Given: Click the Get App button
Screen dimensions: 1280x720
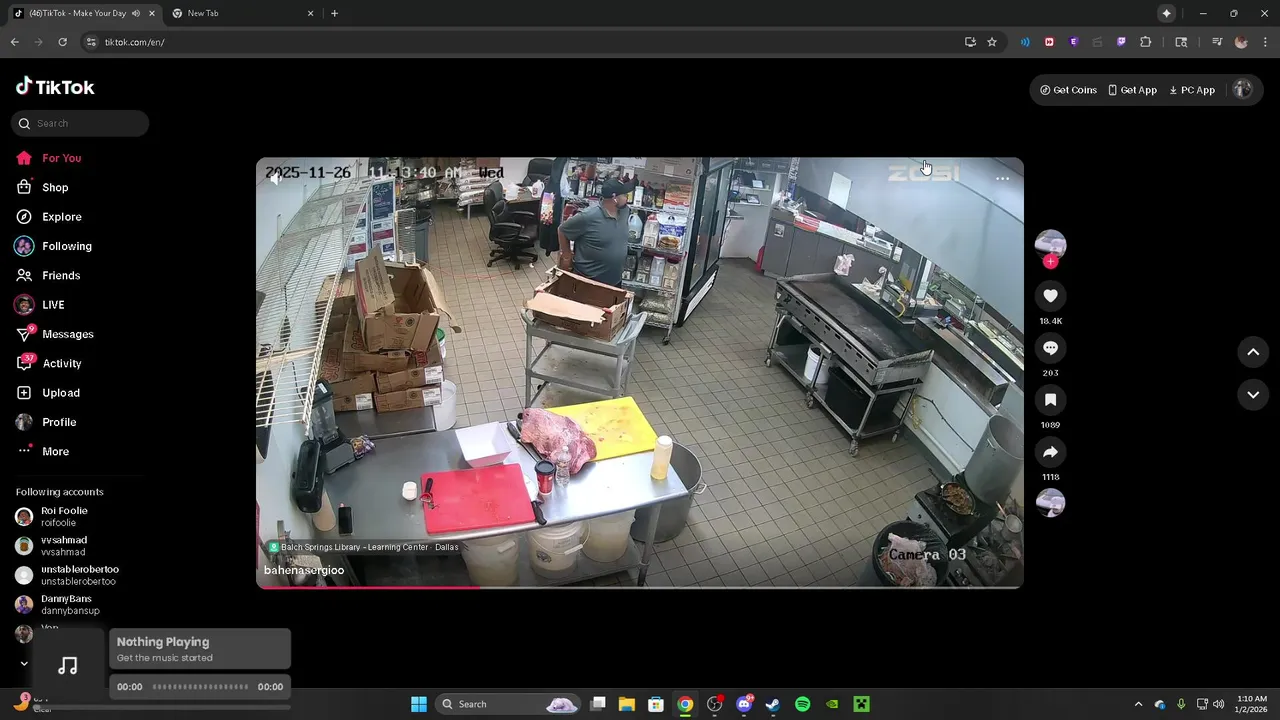Looking at the screenshot, I should click(x=1132, y=90).
